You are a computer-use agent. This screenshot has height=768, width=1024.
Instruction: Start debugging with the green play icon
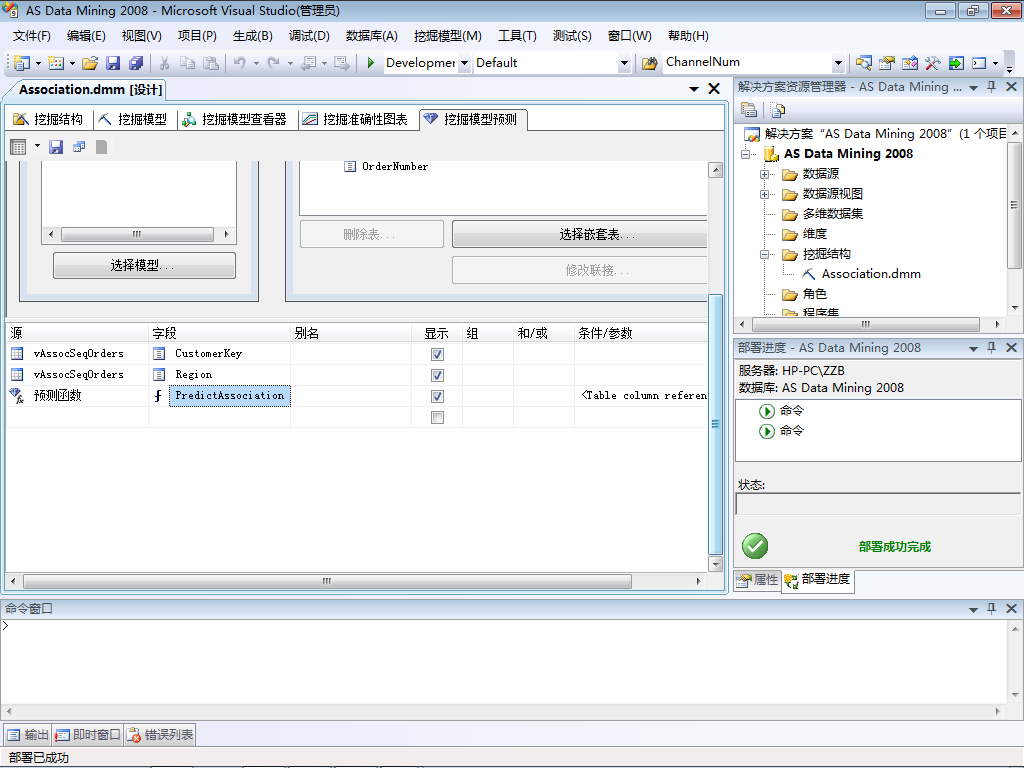(370, 63)
